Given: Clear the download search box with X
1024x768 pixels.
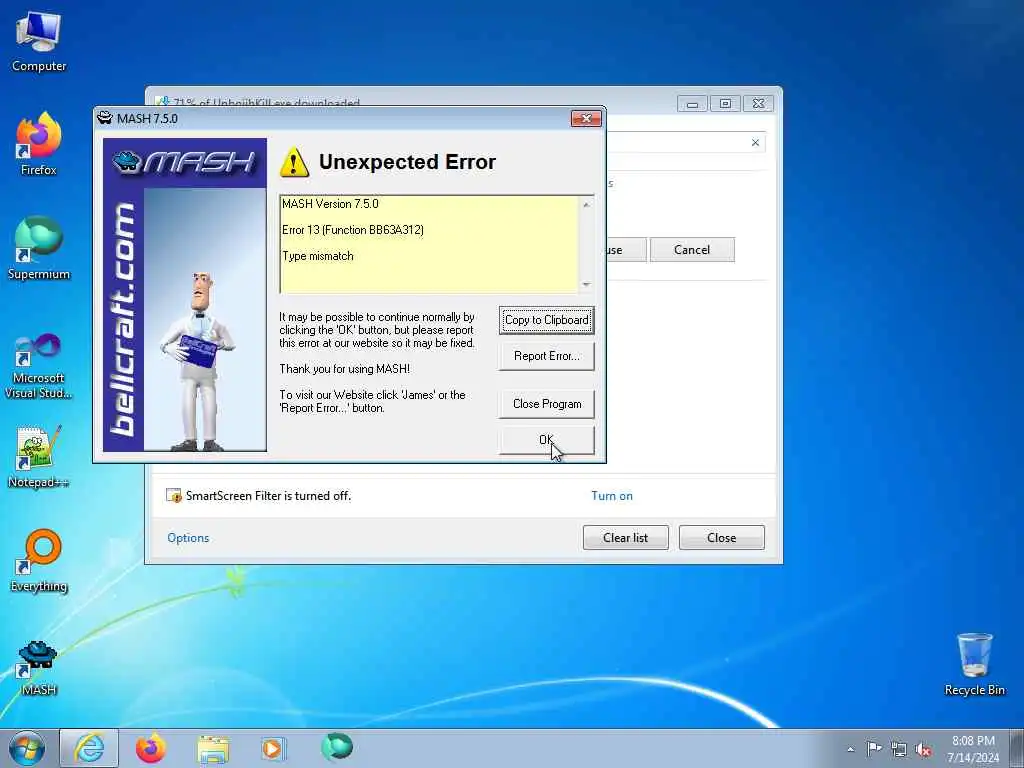Looking at the screenshot, I should (755, 142).
